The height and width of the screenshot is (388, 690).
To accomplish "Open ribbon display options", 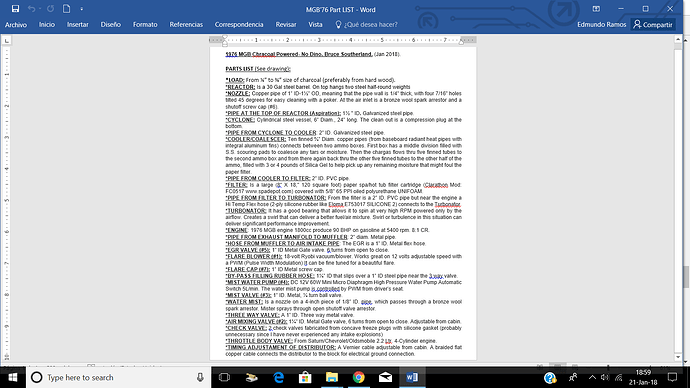I will pos(596,9).
